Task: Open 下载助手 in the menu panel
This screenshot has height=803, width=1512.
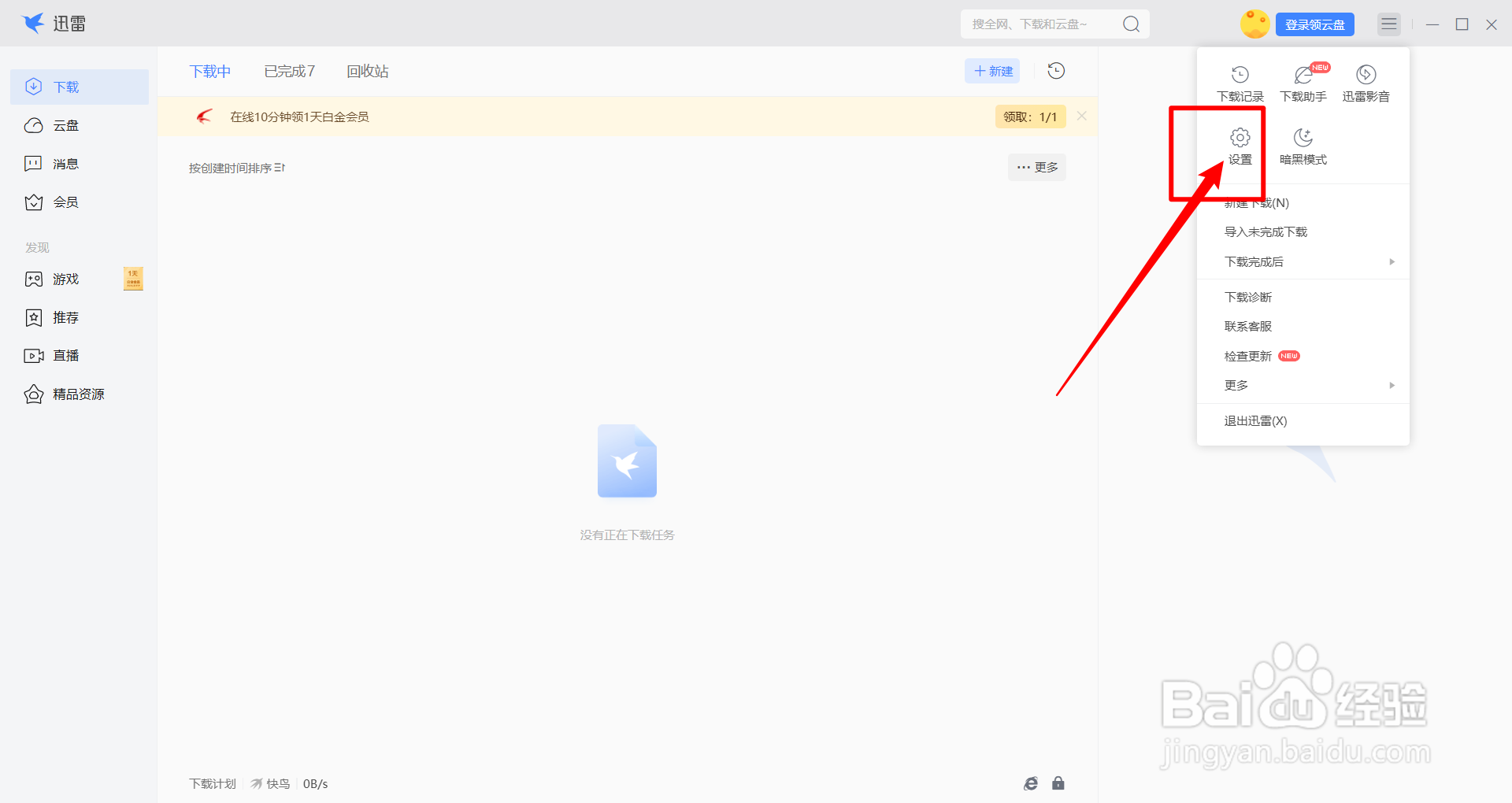Action: 1303,84
